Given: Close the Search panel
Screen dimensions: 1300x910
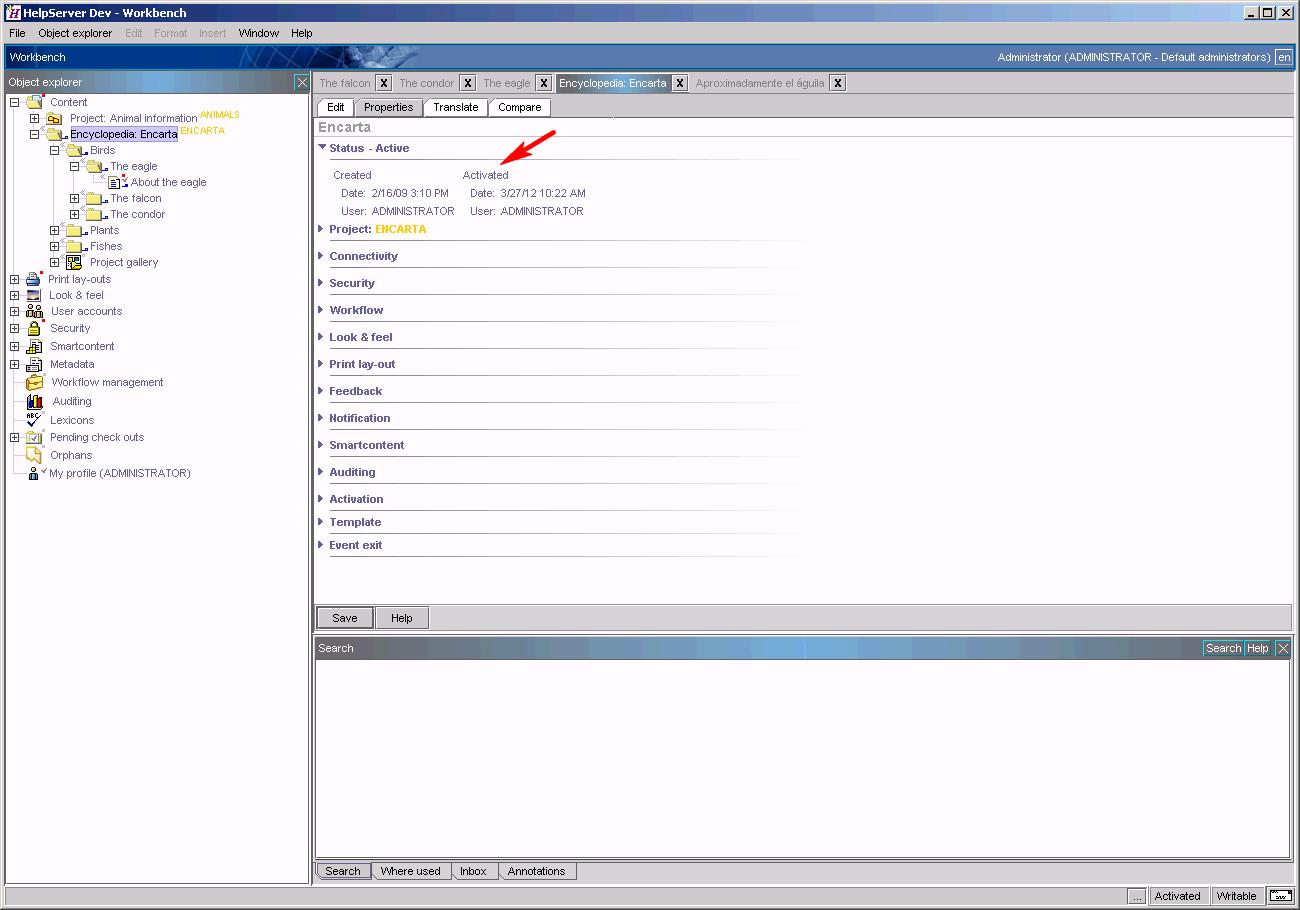Looking at the screenshot, I should click(x=1283, y=648).
